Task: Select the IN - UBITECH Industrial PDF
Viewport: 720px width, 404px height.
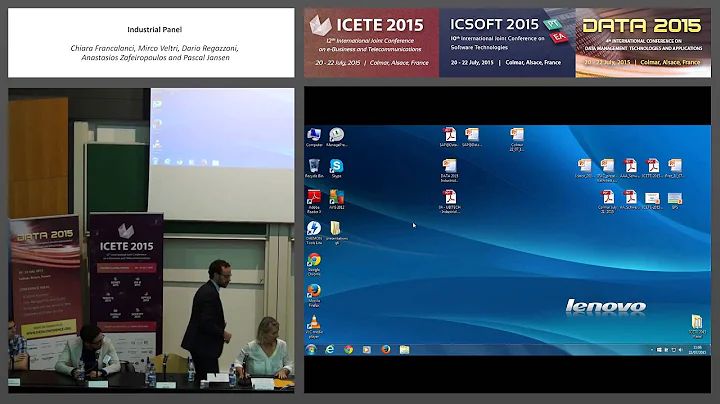Action: pos(449,202)
